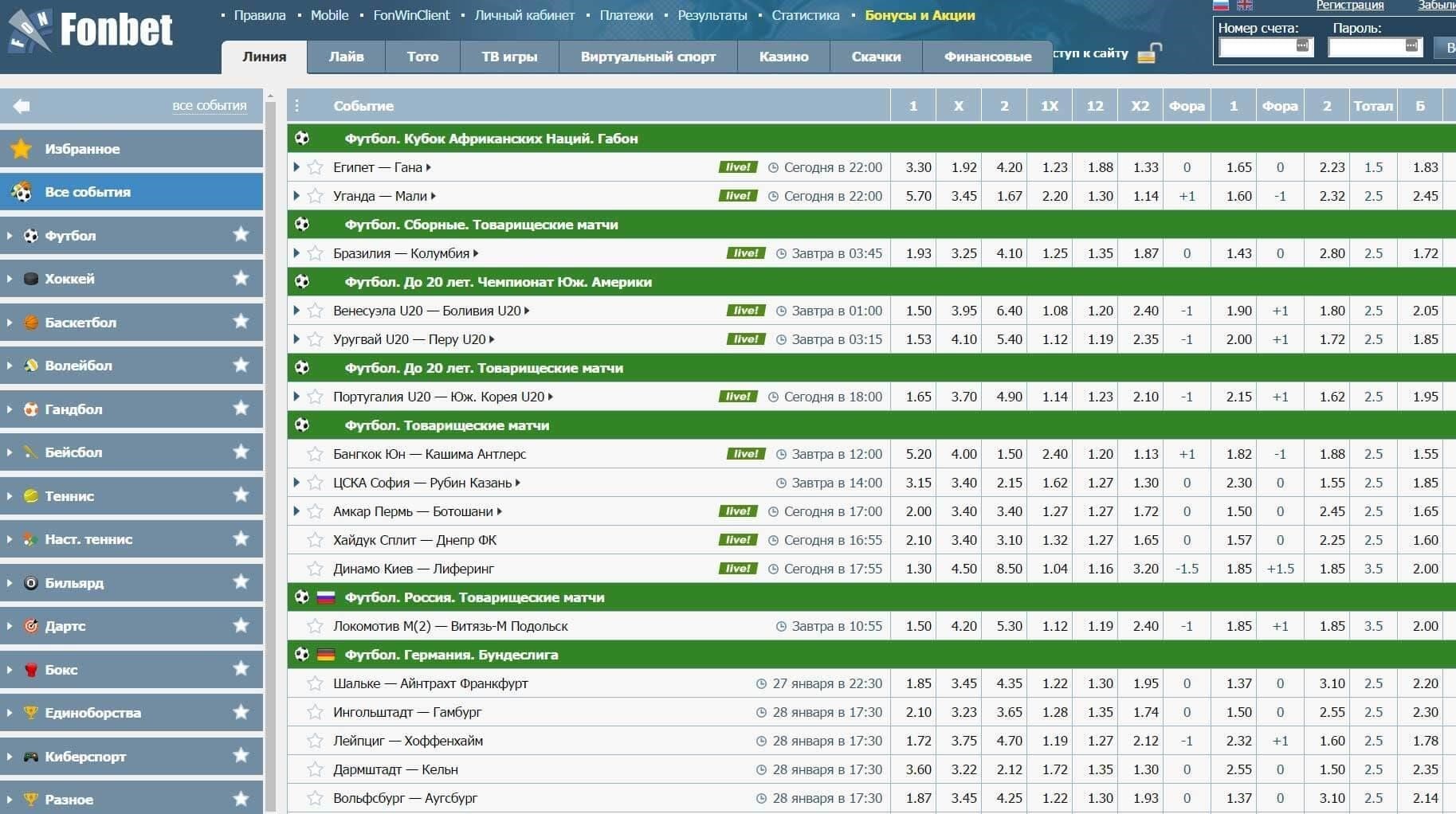Open the Бонусы и Акции link
This screenshot has width=1456, height=814.
tap(920, 15)
